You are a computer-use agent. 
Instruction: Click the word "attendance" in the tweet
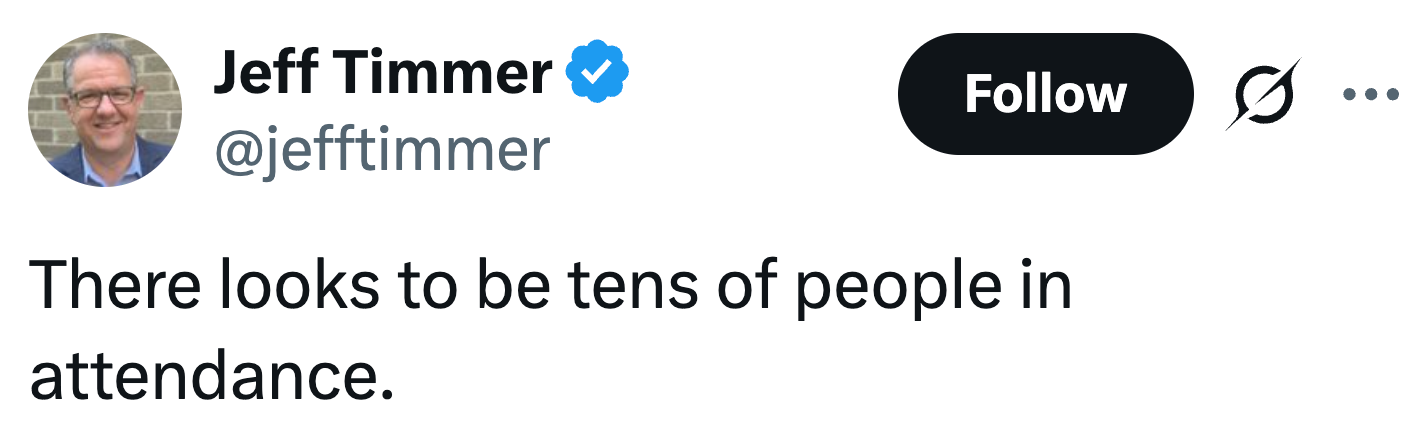click(205, 375)
